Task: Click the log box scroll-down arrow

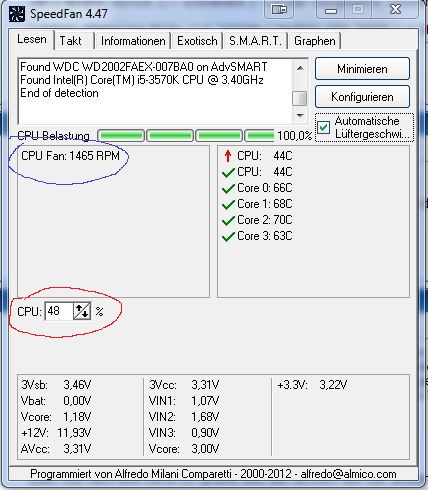Action: click(x=300, y=115)
